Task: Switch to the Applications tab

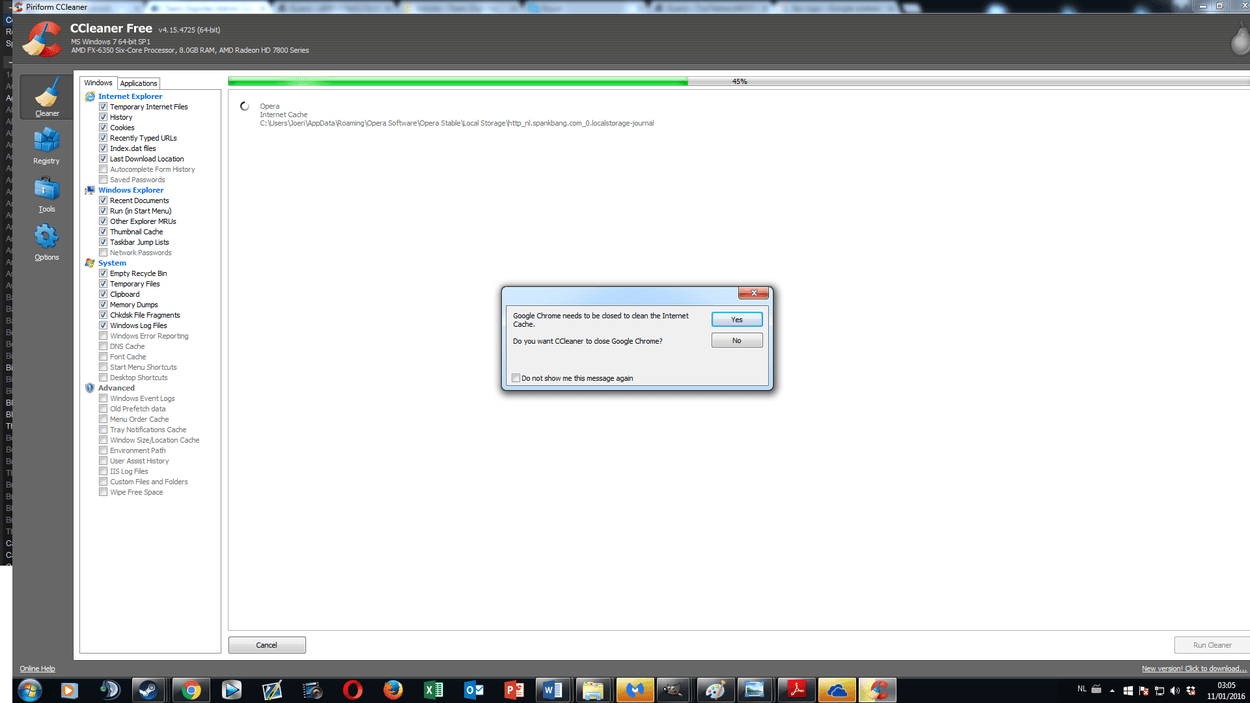Action: pos(139,83)
